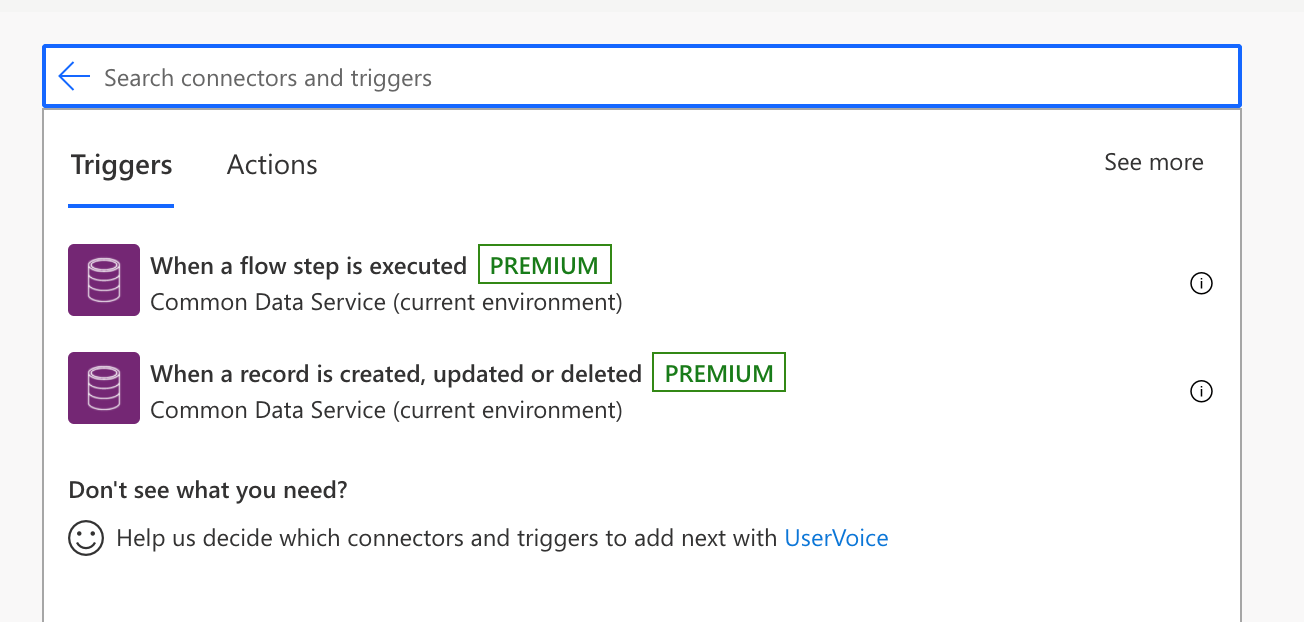Click the Common Data Service icon beside record trigger
Image resolution: width=1304 pixels, height=622 pixels.
[103, 388]
